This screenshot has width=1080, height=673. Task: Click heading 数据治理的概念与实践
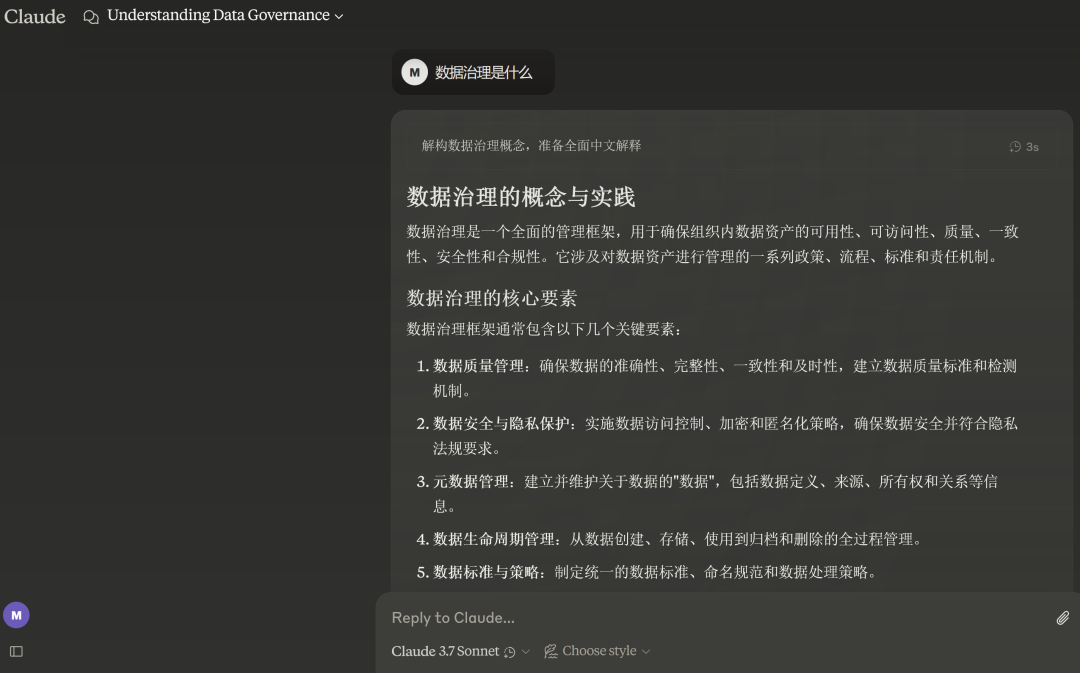tap(521, 197)
